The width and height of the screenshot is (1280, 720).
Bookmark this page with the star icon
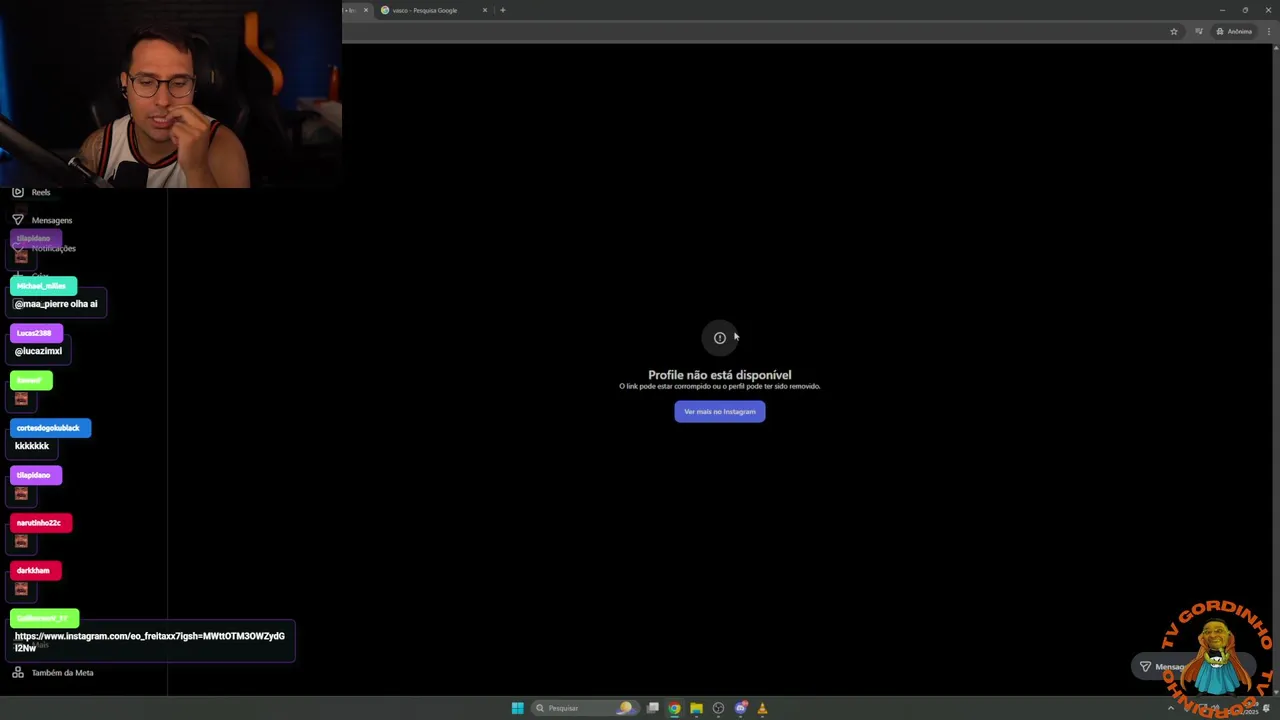point(1174,31)
